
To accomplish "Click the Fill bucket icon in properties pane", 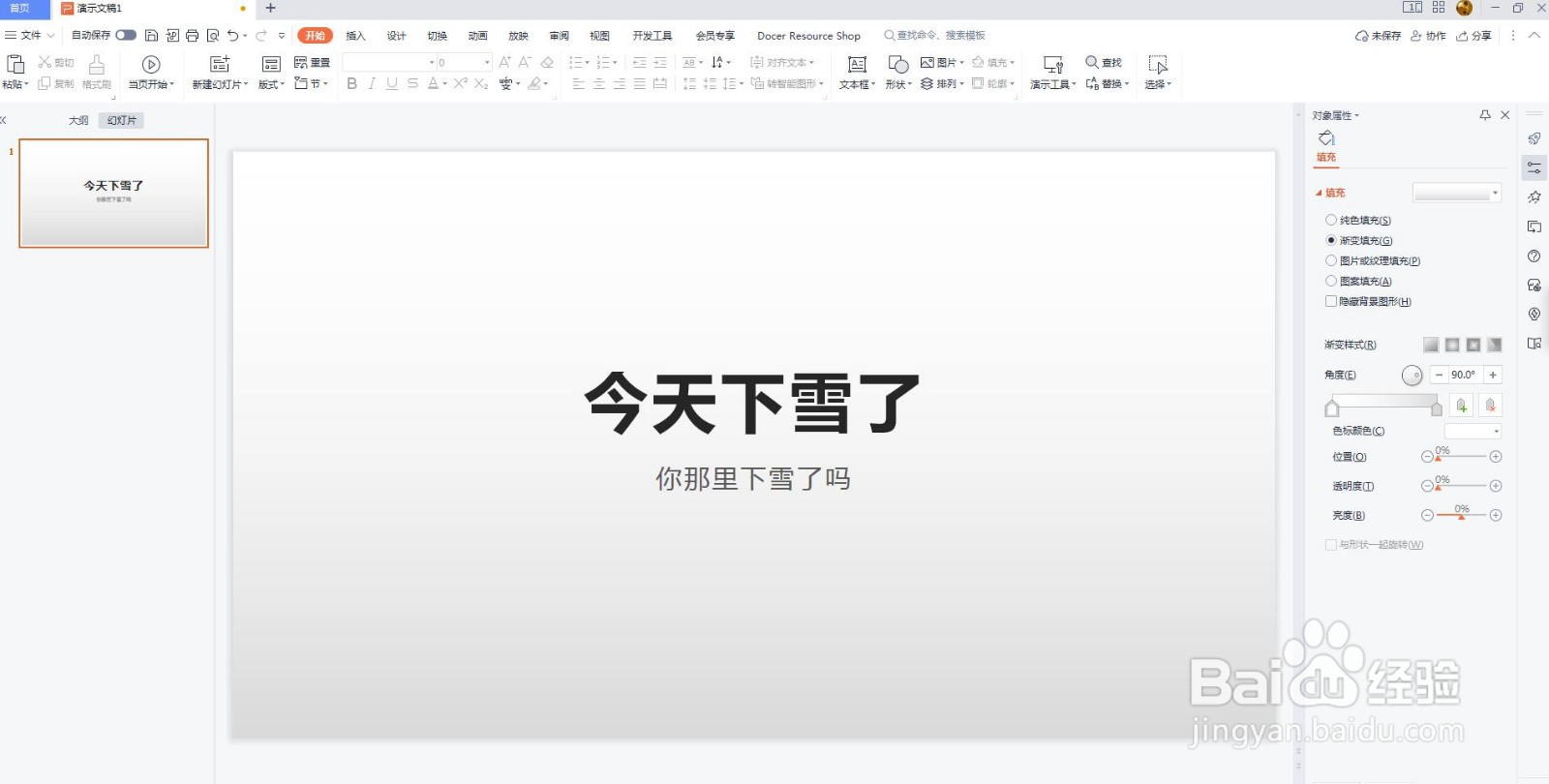I will [1326, 138].
